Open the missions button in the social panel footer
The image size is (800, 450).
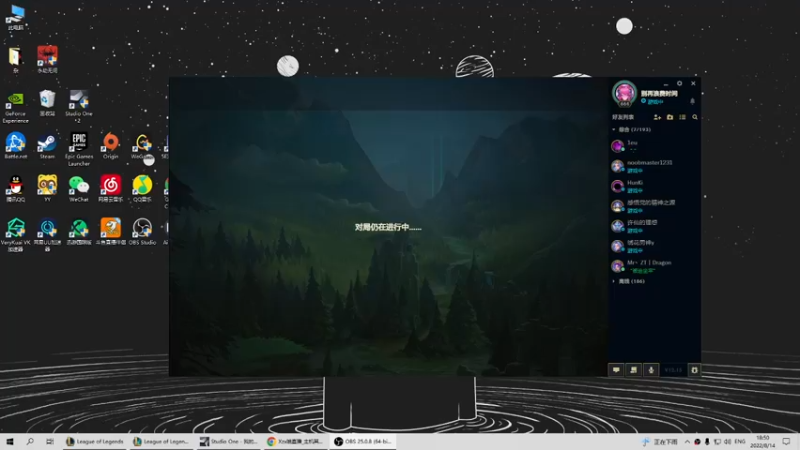click(634, 370)
